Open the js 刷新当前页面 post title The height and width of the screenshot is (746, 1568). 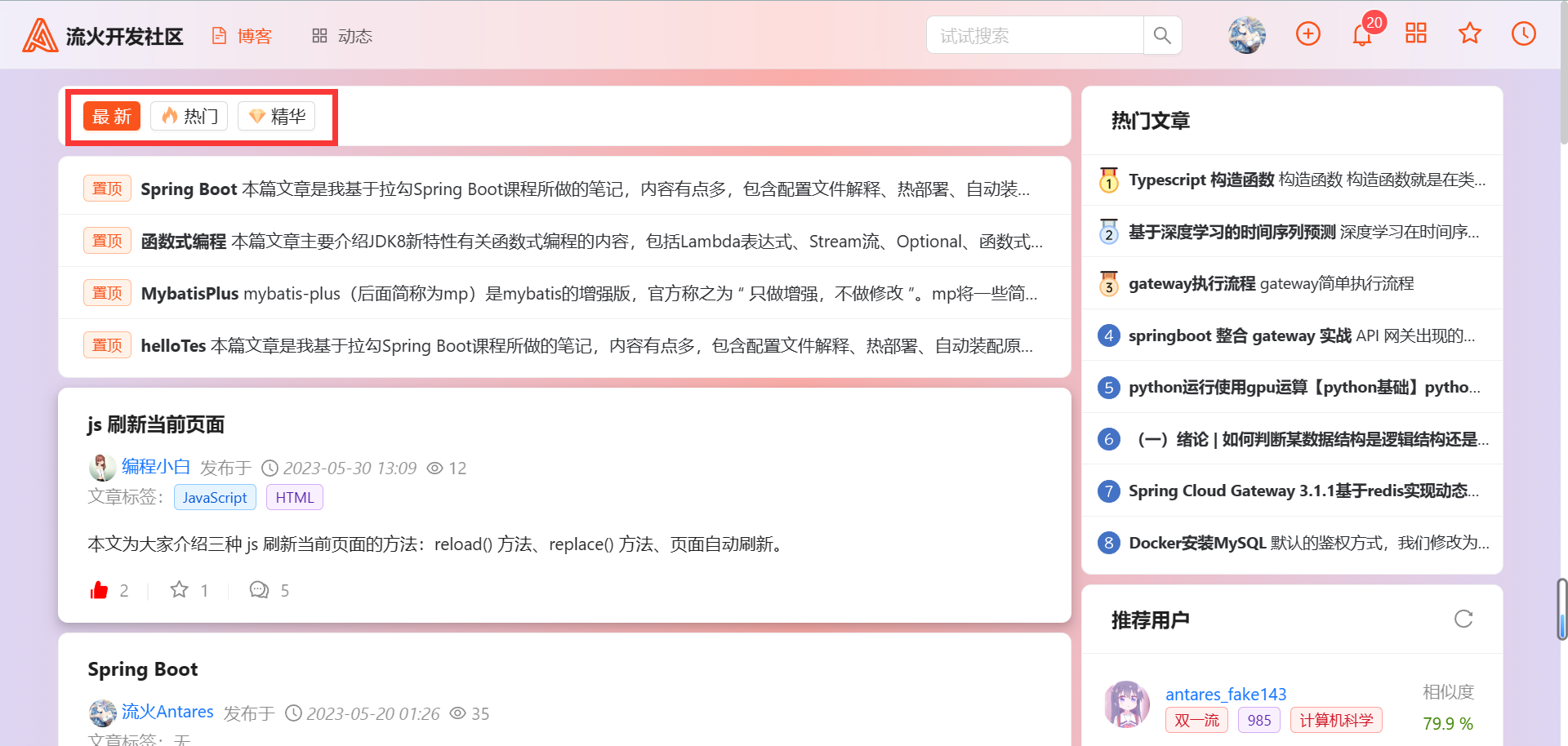[x=156, y=424]
